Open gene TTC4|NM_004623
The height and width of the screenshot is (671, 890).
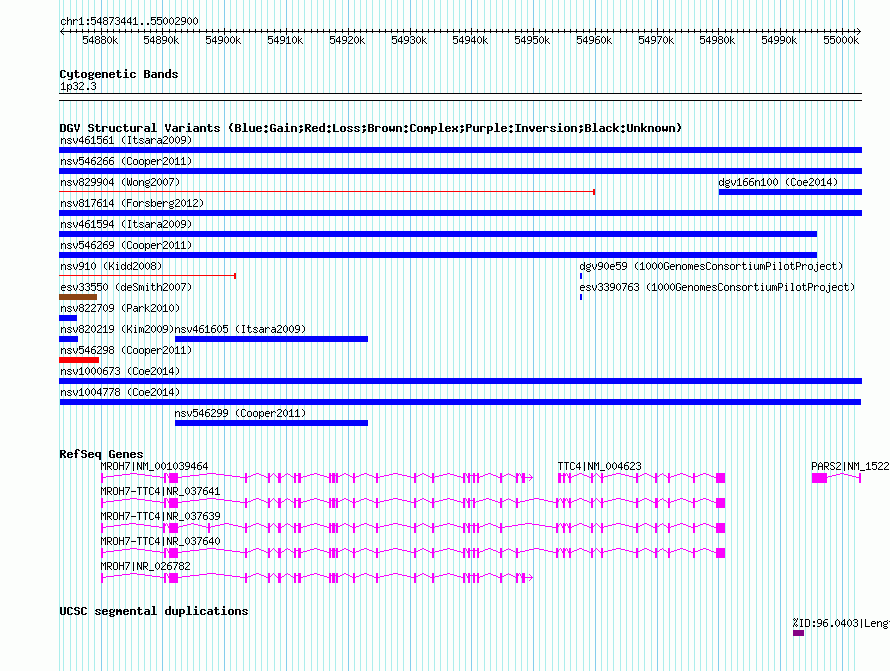click(x=641, y=478)
